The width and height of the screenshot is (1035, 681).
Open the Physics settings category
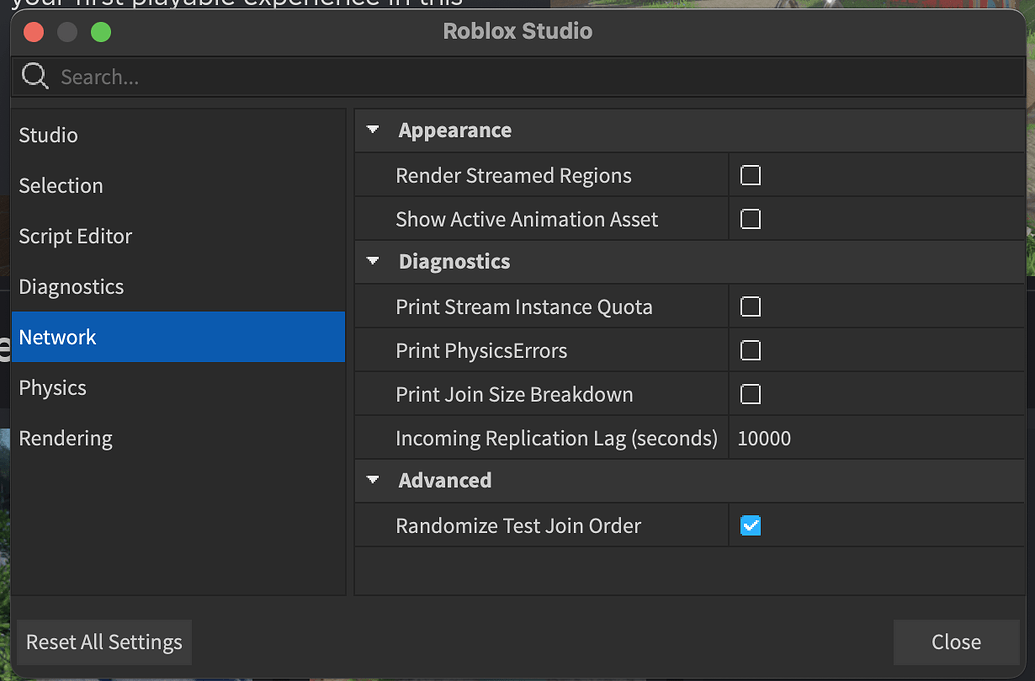pos(178,387)
